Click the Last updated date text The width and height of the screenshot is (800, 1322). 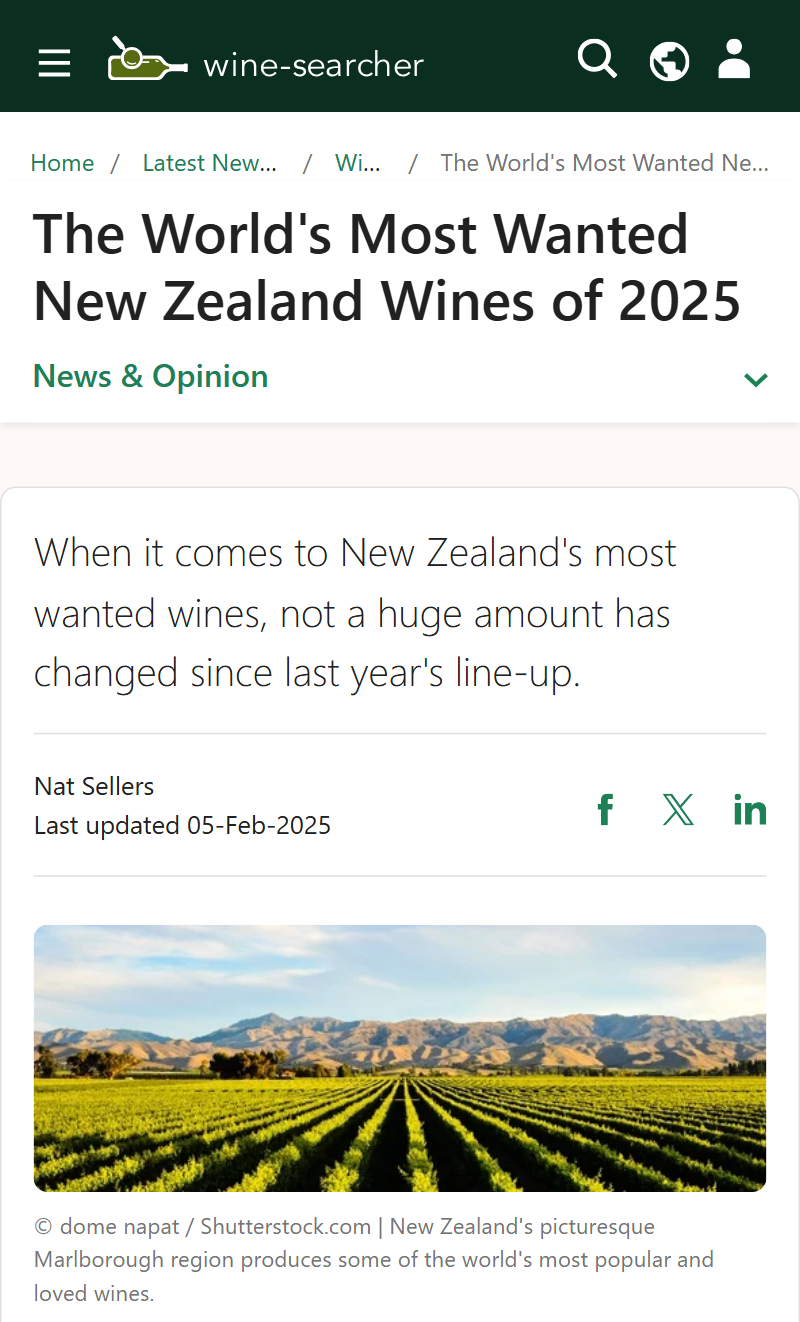coord(182,826)
